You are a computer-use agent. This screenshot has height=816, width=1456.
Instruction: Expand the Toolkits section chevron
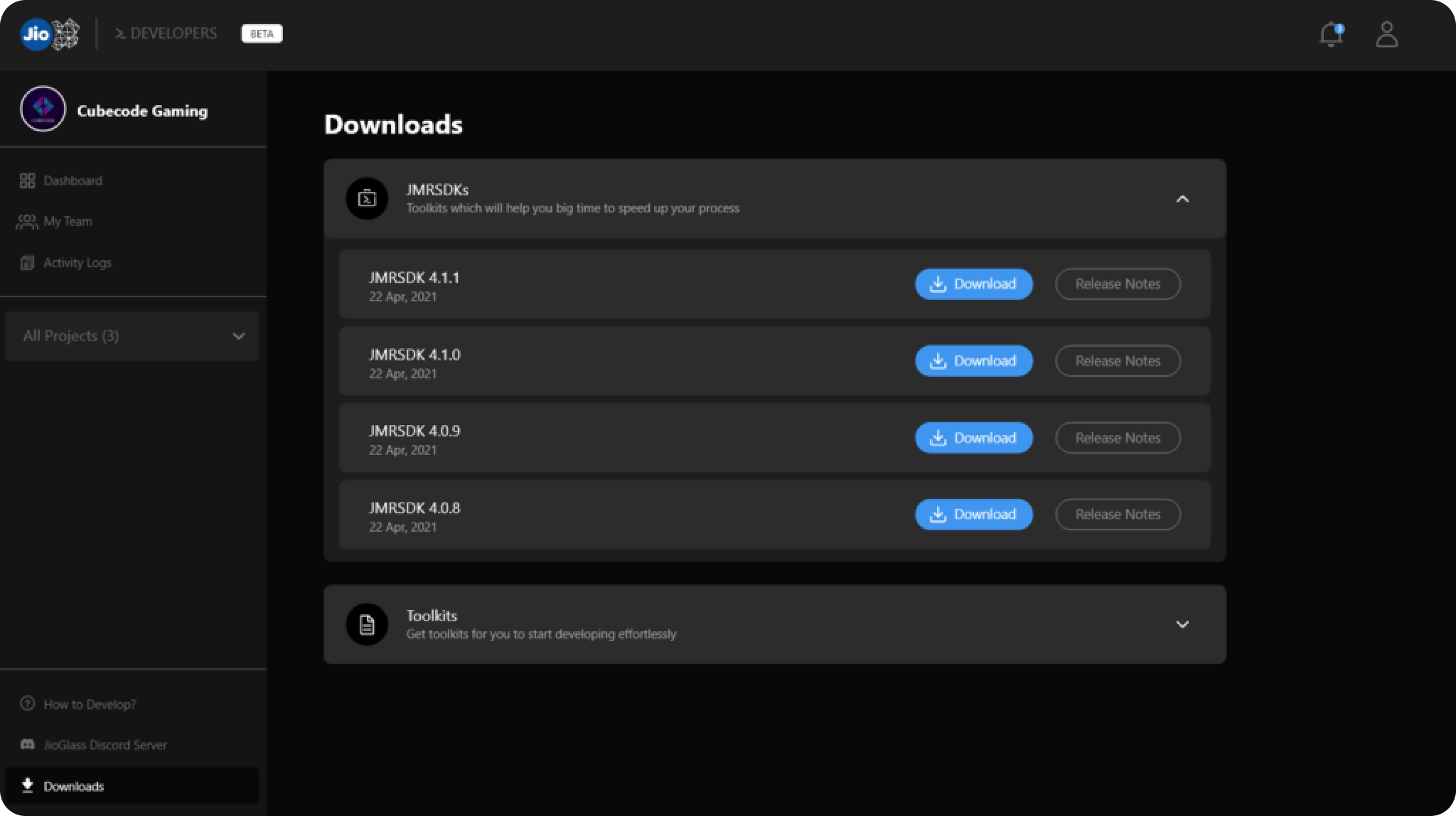click(1182, 625)
